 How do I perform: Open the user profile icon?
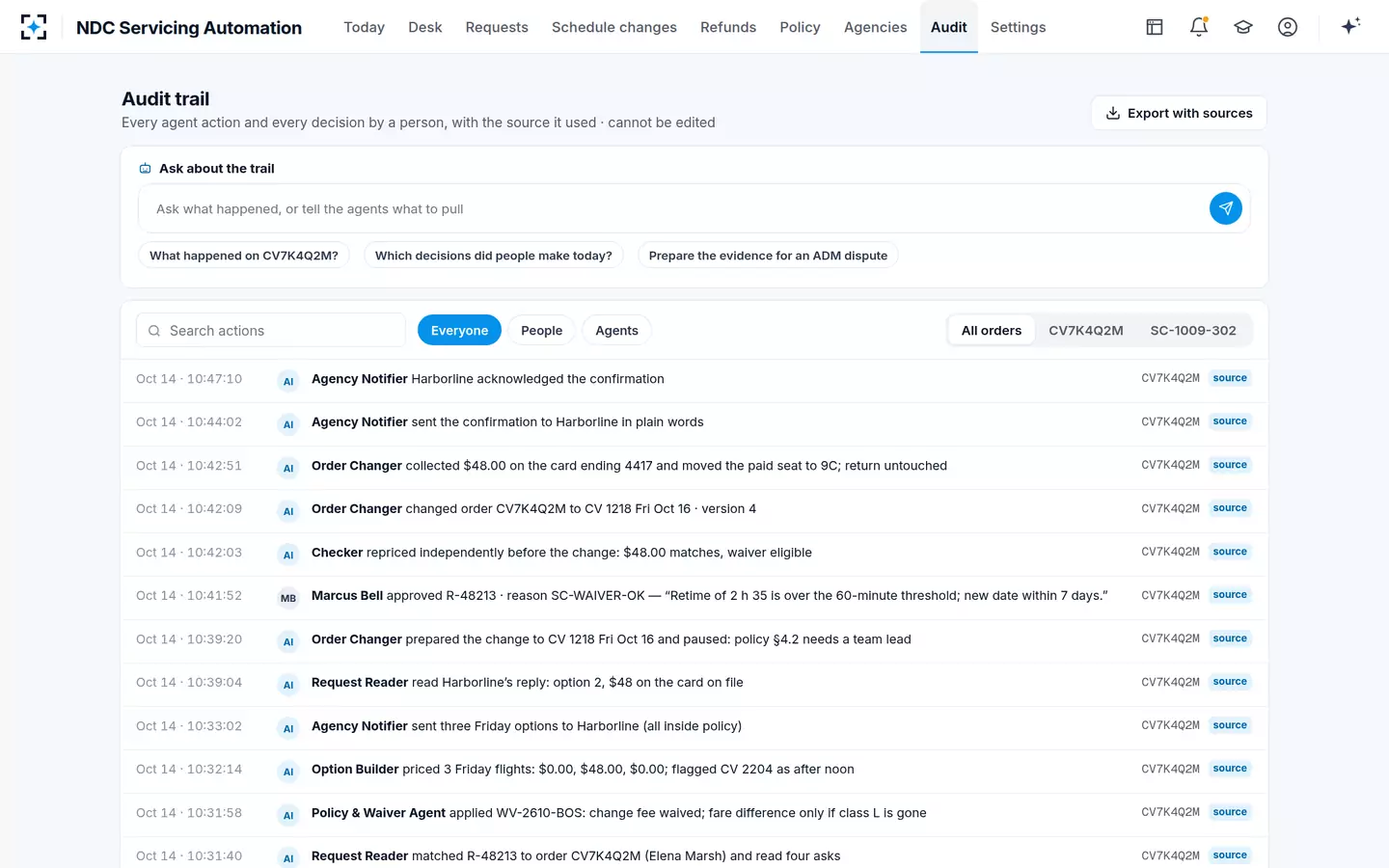(1288, 27)
